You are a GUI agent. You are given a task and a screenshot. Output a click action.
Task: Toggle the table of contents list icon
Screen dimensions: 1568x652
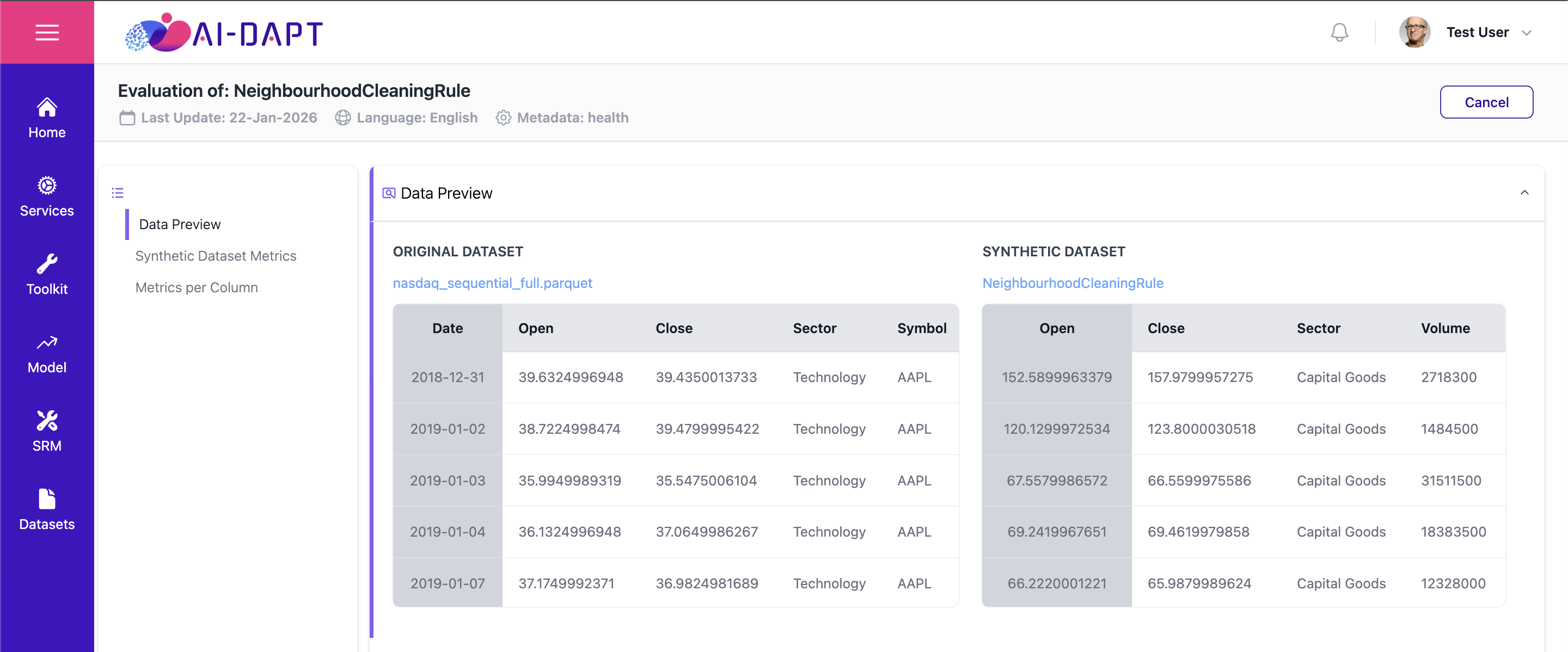118,193
